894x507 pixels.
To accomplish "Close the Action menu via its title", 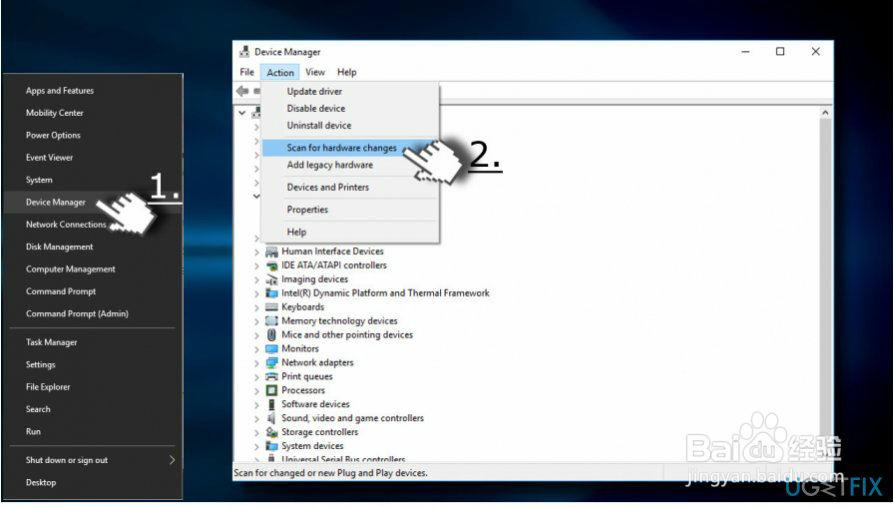I will pos(280,72).
